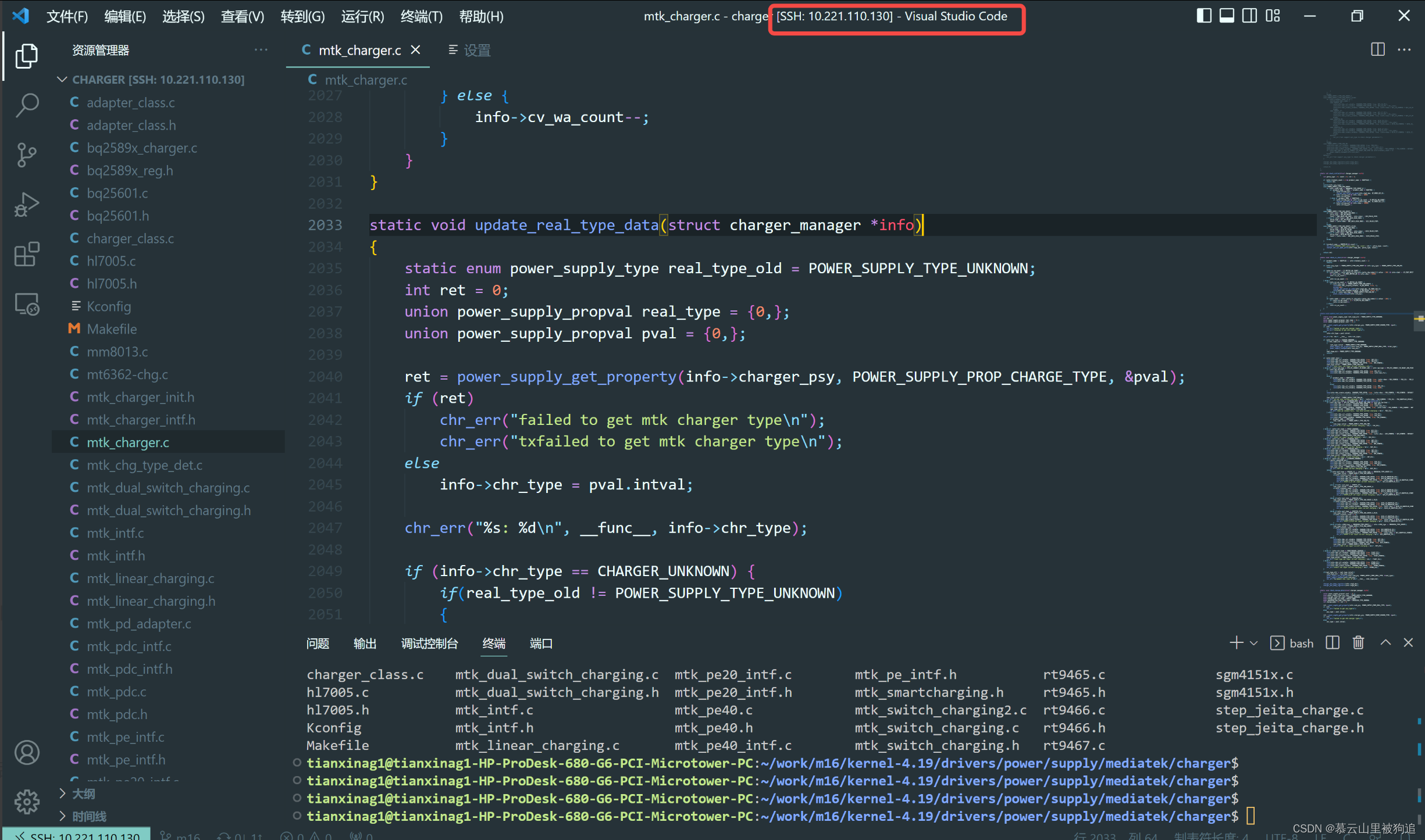Image resolution: width=1425 pixels, height=840 pixels.
Task: Switch to the 输出 panel tab
Action: [365, 644]
